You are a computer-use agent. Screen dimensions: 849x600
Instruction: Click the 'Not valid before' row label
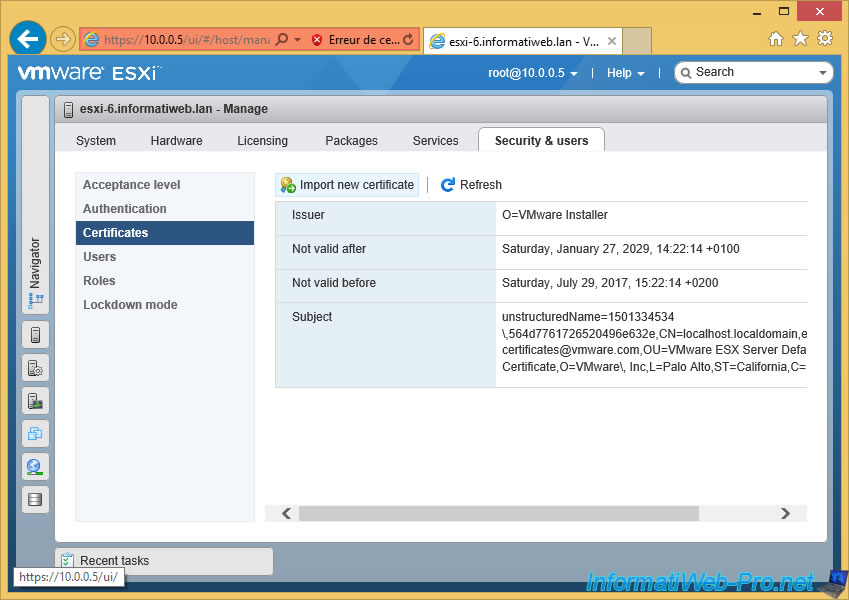[334, 283]
